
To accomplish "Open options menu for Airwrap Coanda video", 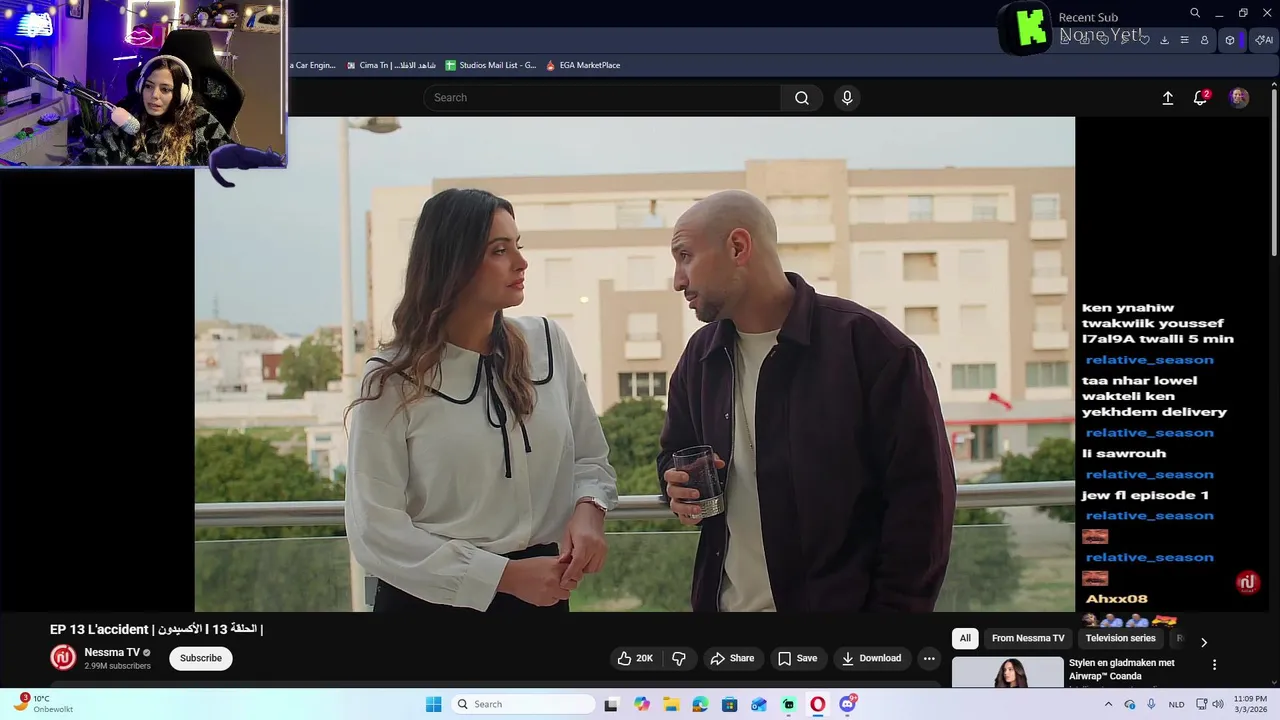I will point(1214,665).
